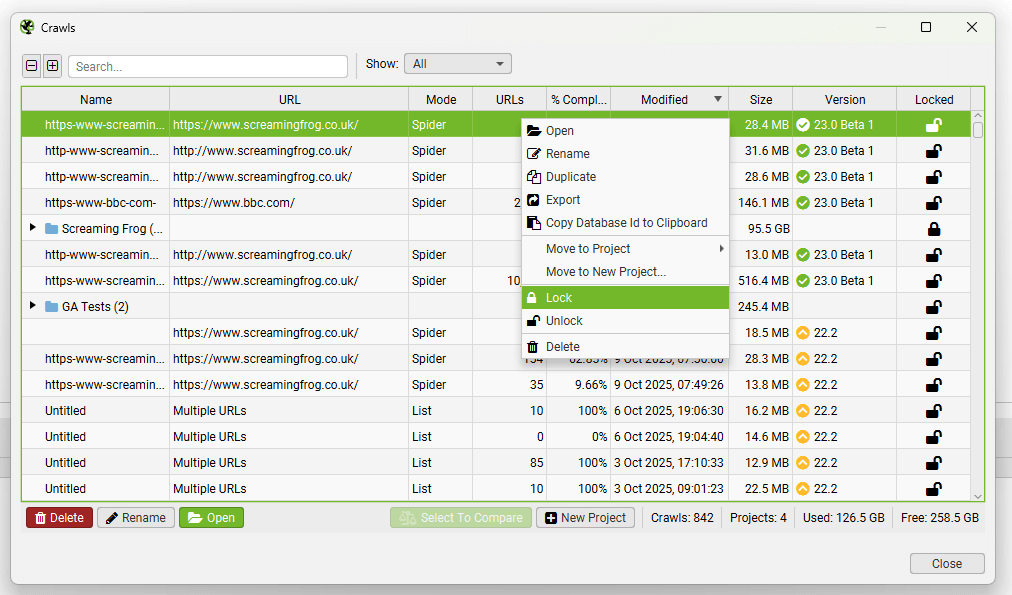
Task: Click the collapse all minus icon
Action: (x=31, y=66)
